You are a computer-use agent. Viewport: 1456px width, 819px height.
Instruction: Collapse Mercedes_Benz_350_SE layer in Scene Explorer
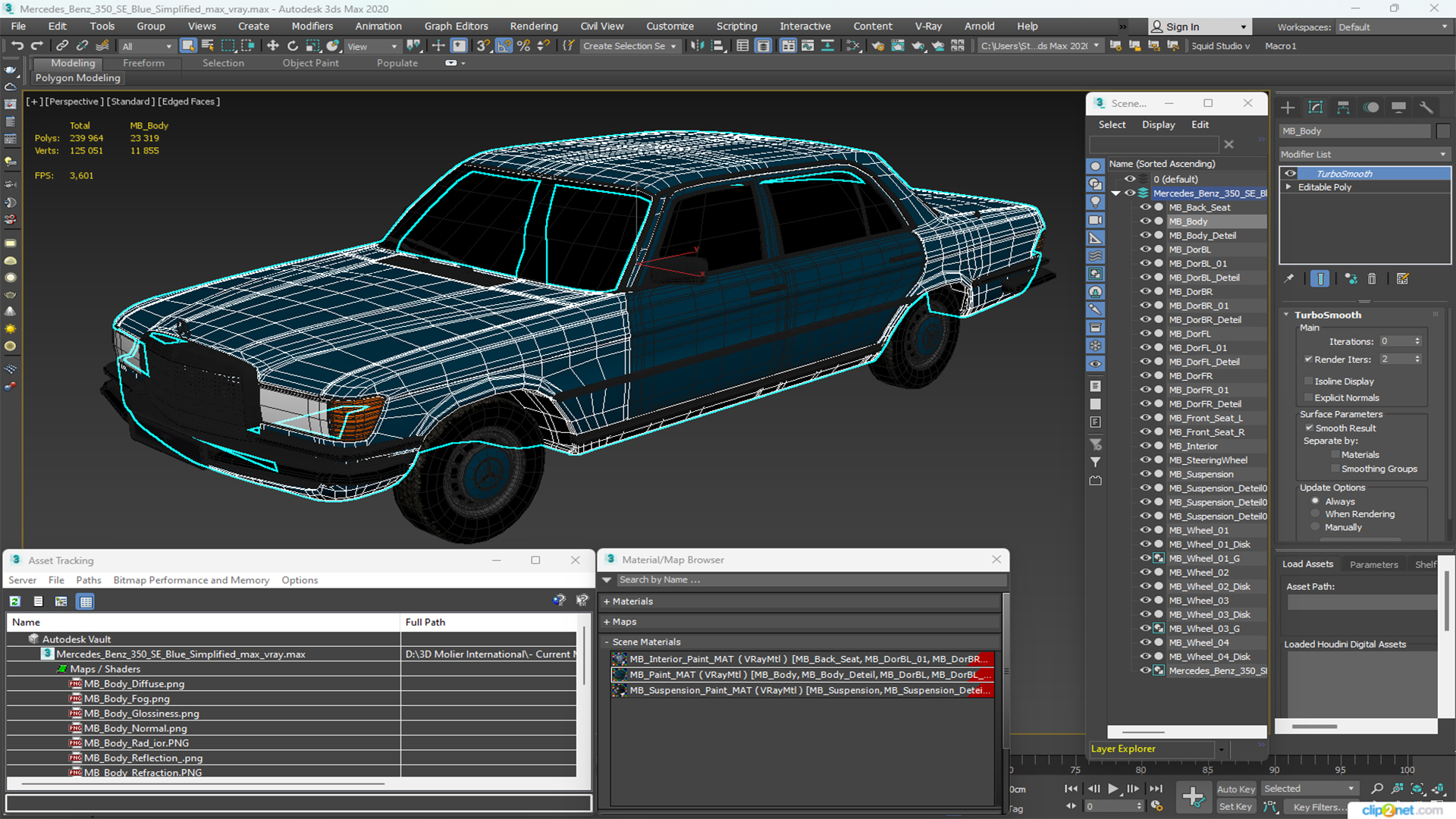(1116, 193)
